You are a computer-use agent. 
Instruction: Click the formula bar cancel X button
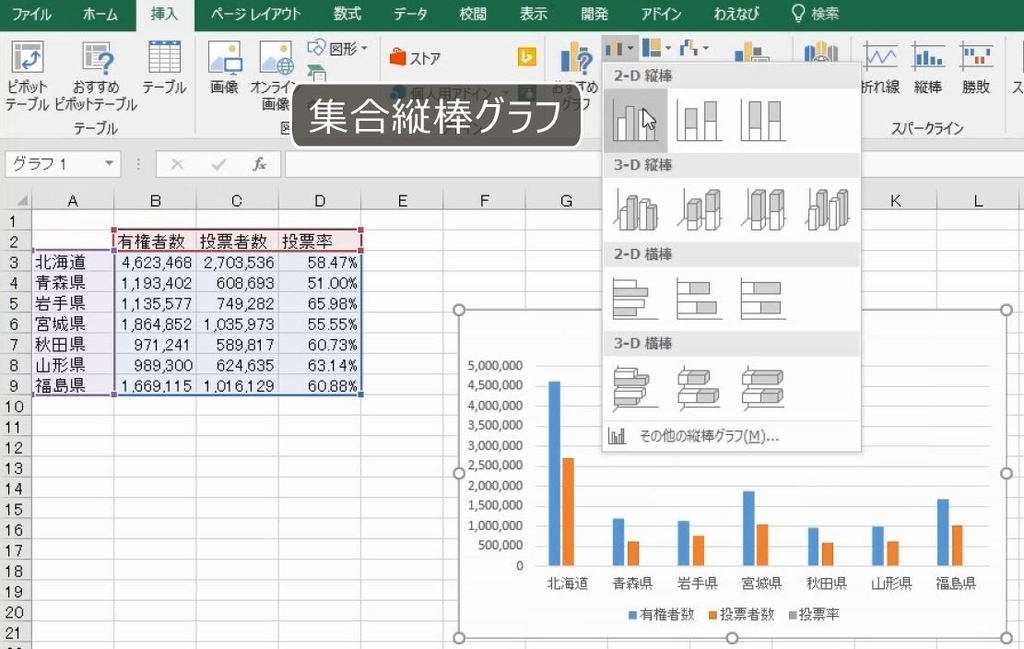[x=177, y=164]
